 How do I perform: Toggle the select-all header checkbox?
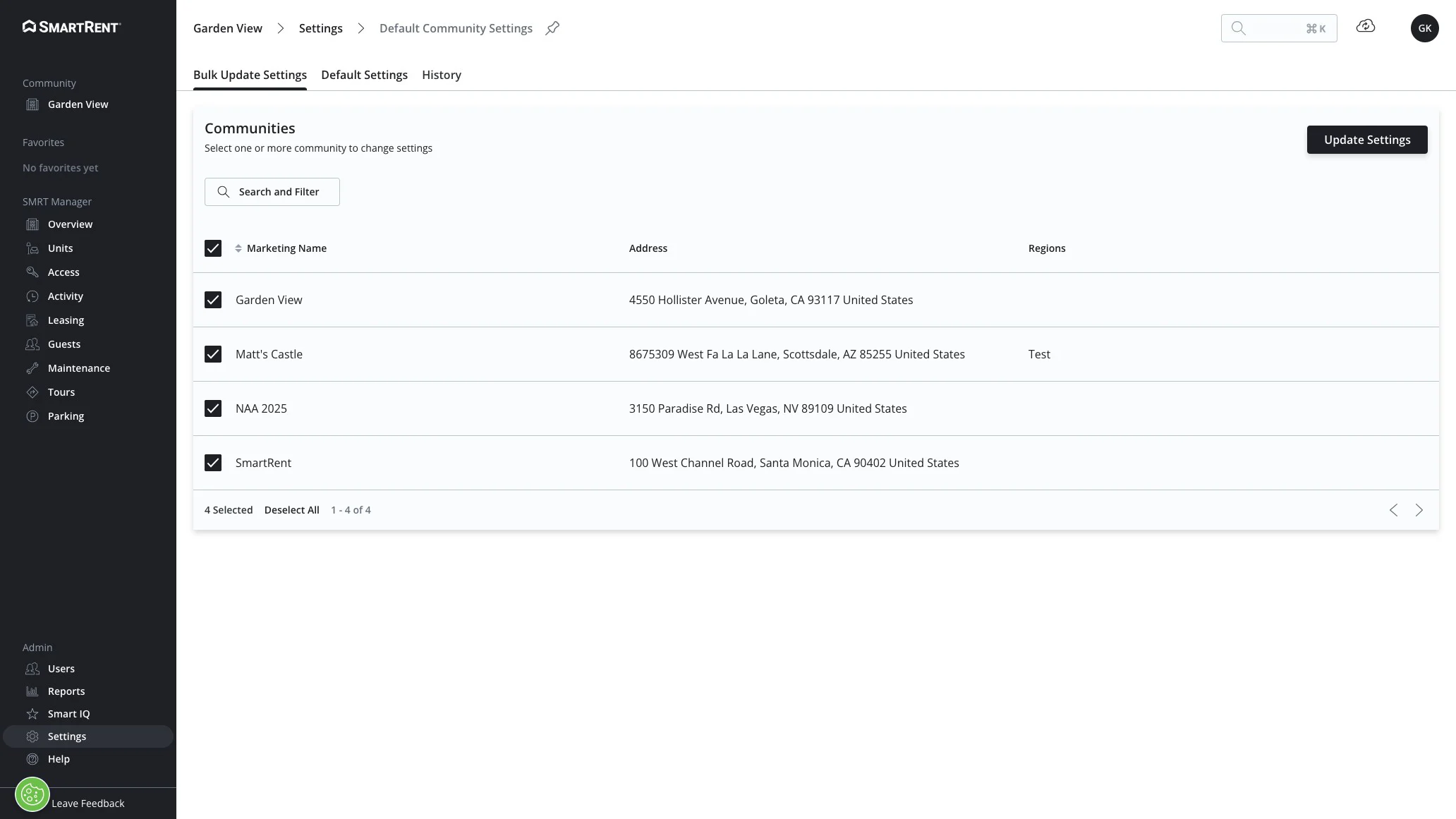pos(213,248)
